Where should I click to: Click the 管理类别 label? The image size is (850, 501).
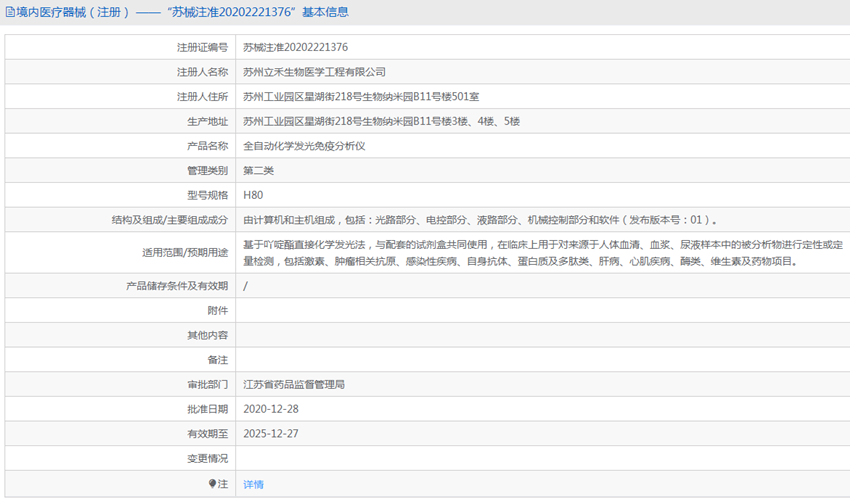point(208,170)
